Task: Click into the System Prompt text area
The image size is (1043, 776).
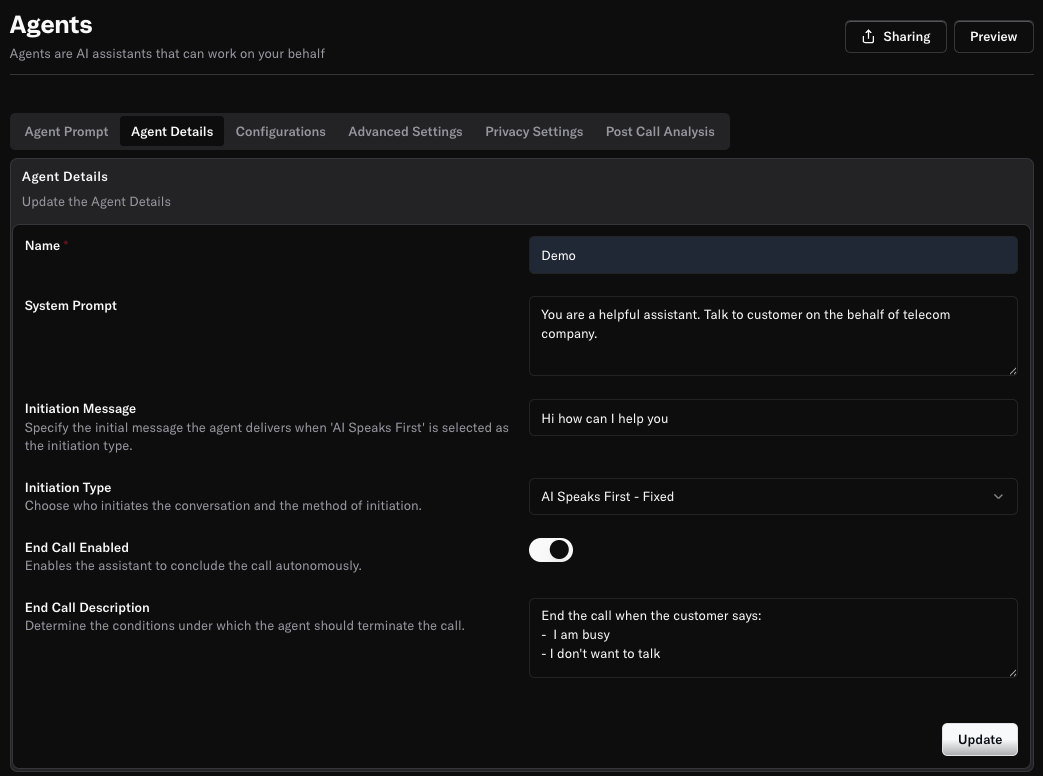Action: [773, 336]
